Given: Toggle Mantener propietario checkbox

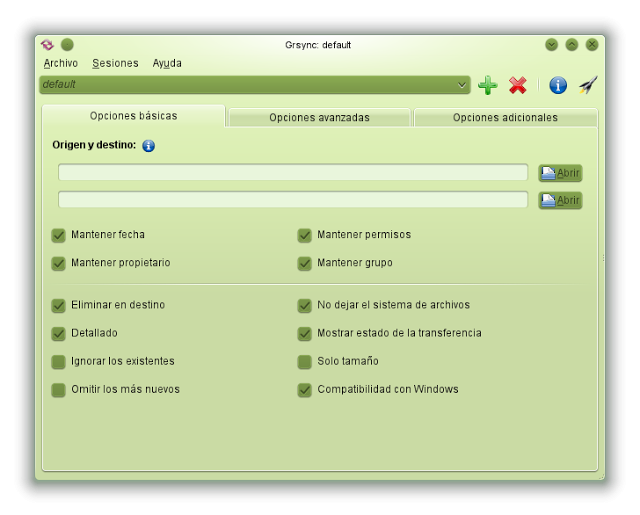Looking at the screenshot, I should click(58, 263).
